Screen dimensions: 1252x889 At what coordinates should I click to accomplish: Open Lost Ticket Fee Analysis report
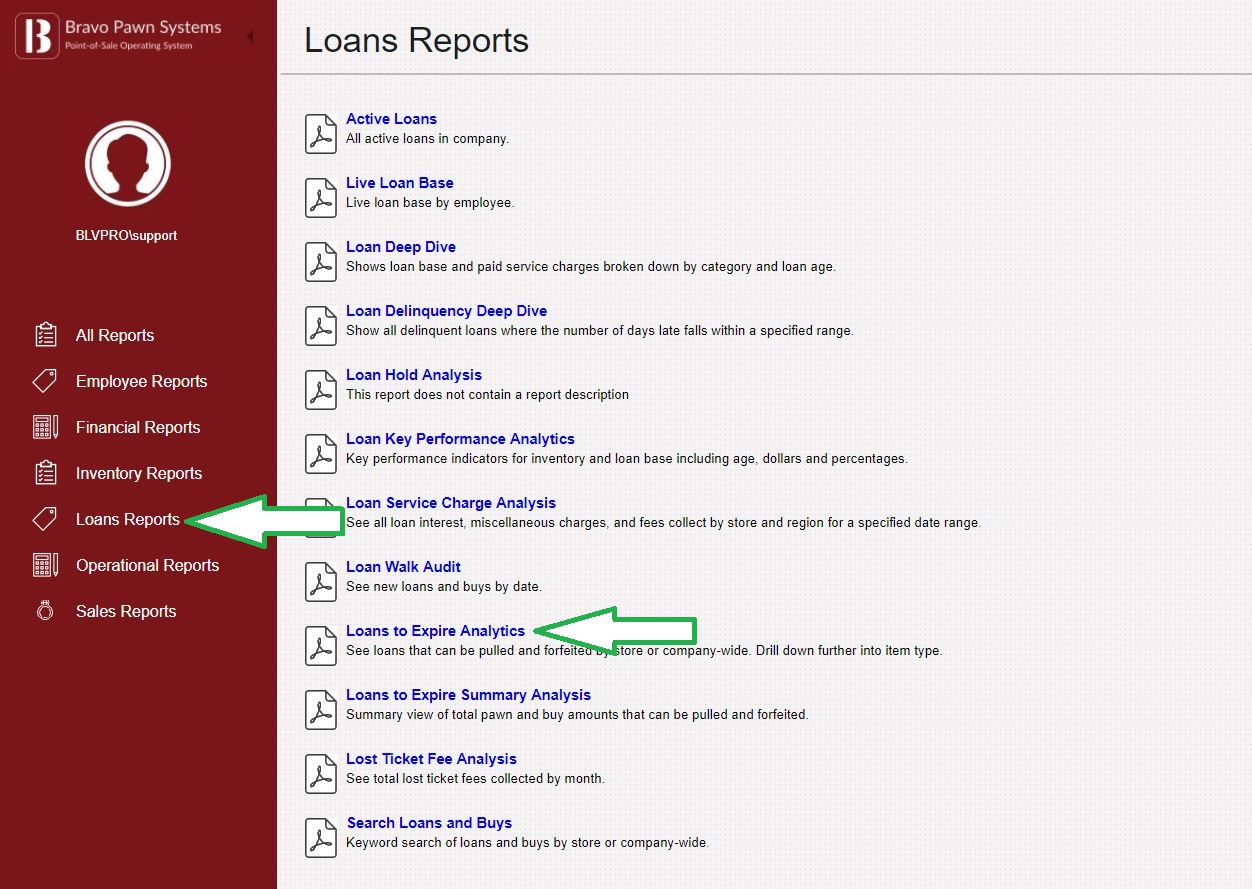[431, 759]
